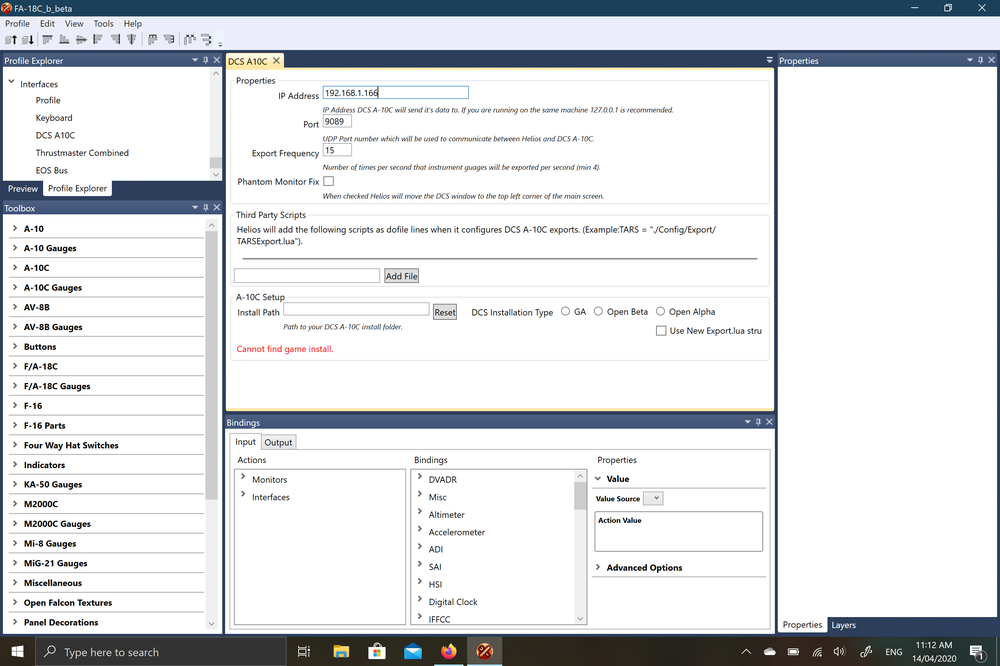Screen dimensions: 1000x666
Task: Switch to the Preview tab
Action: pos(23,189)
